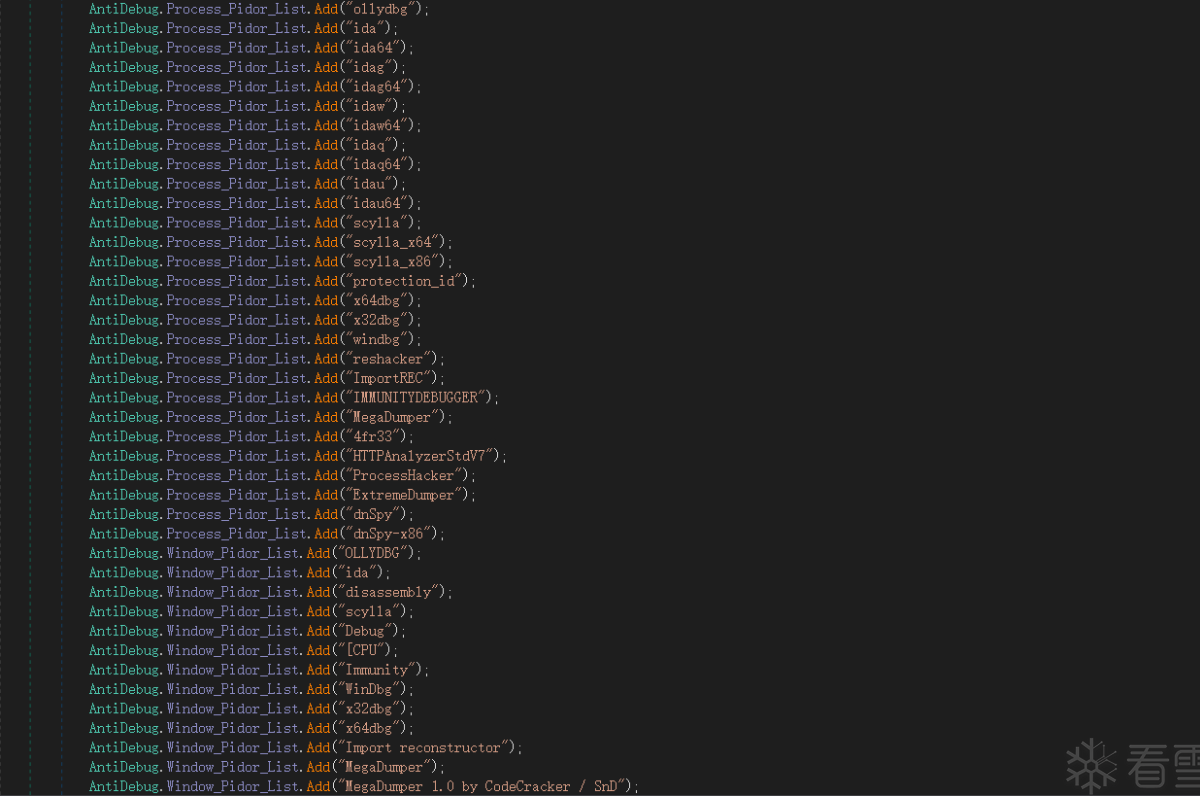Viewport: 1200px width, 796px height.
Task: Select the "ProcessHacker" code line
Action: tap(283, 476)
